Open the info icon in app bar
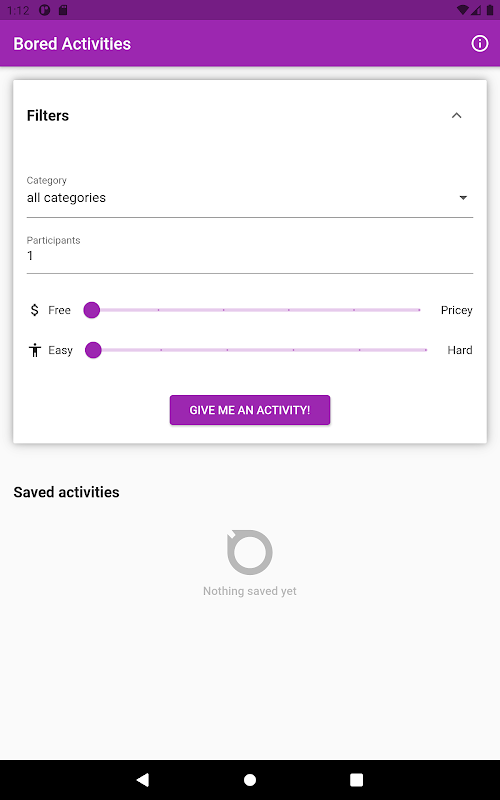Image resolution: width=500 pixels, height=800 pixels. pyautogui.click(x=479, y=43)
